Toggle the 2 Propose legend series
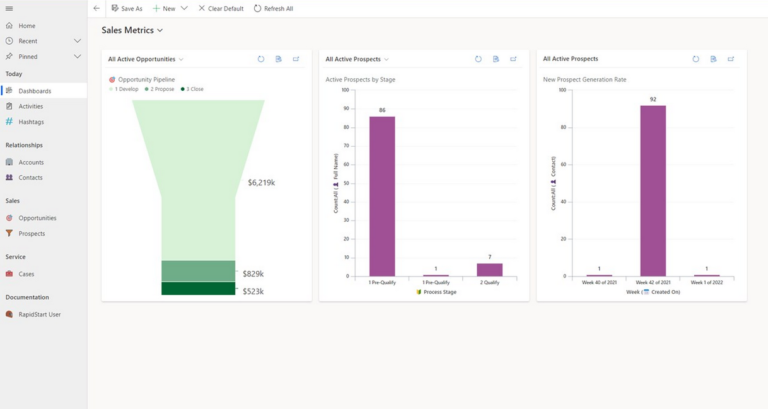The image size is (768, 409). tap(160, 89)
